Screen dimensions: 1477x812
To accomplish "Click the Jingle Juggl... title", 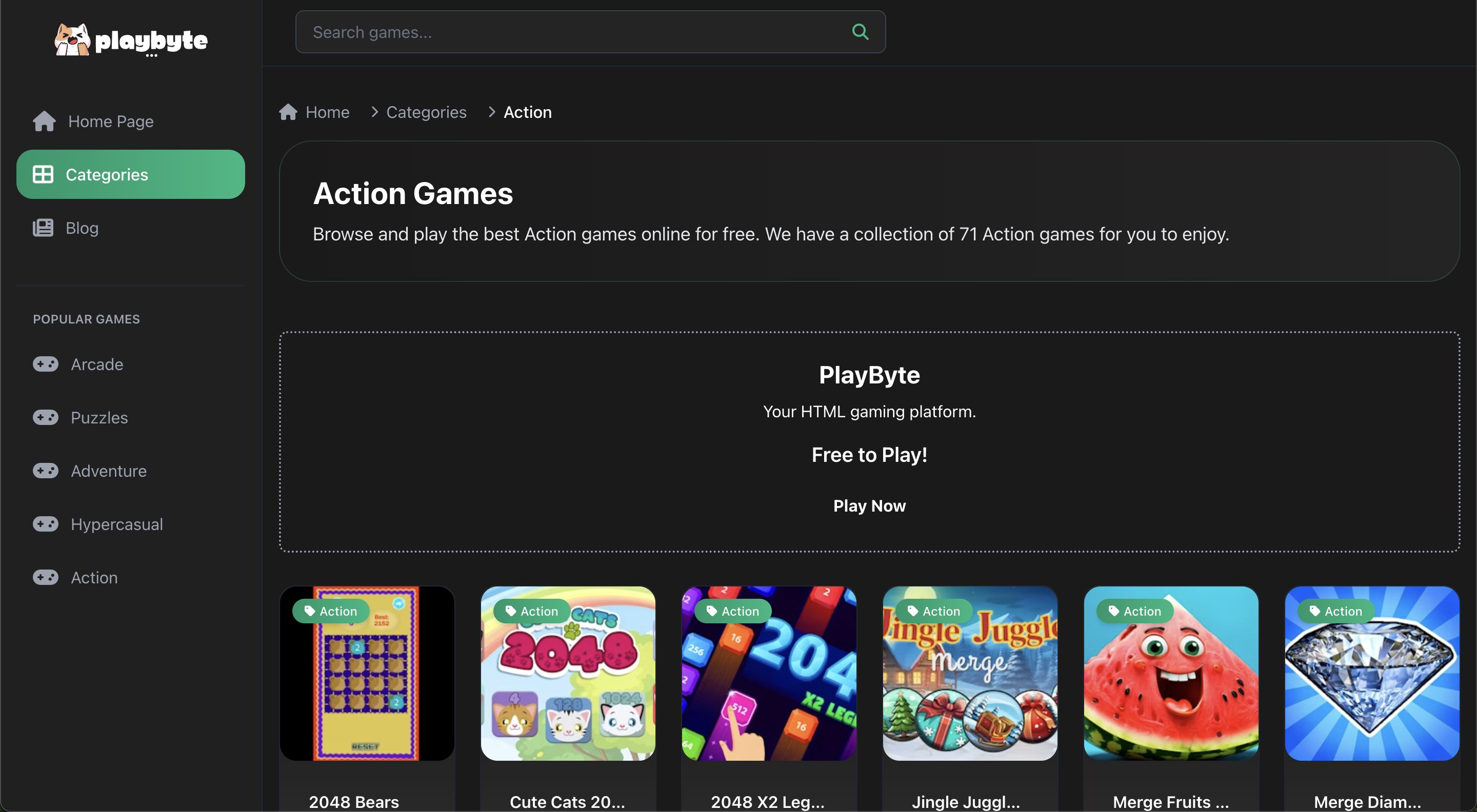I will (966, 802).
